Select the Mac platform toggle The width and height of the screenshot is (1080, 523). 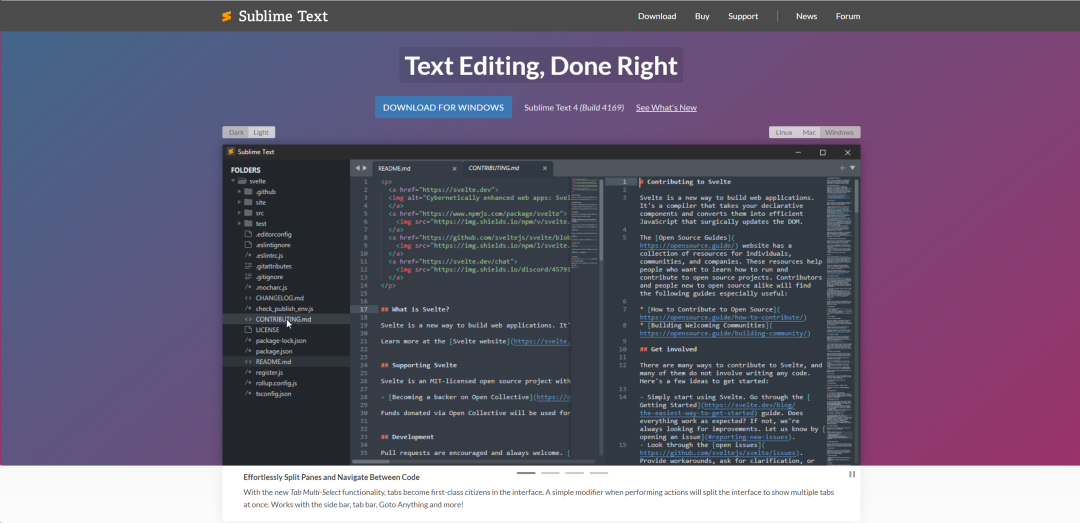click(809, 132)
